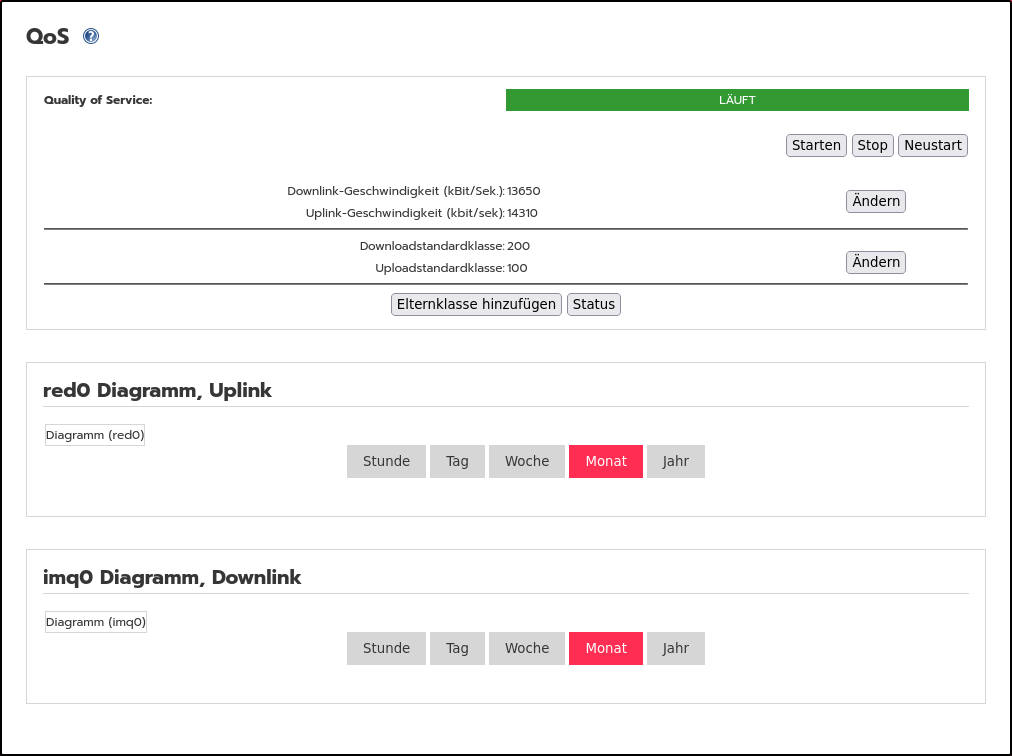The height and width of the screenshot is (756, 1012).
Task: Click Ändern for downlink/uplink speed
Action: click(876, 201)
